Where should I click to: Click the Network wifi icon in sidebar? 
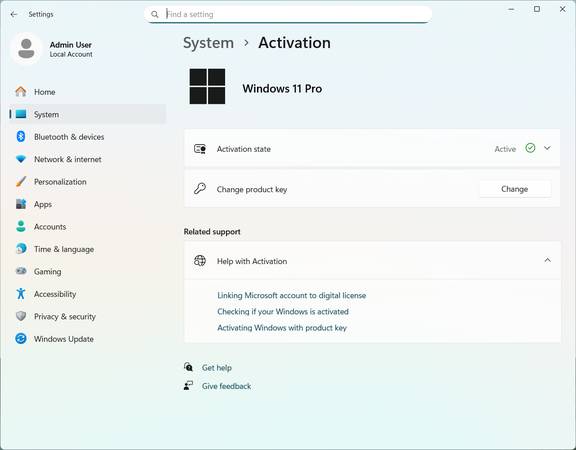pyautogui.click(x=21, y=159)
